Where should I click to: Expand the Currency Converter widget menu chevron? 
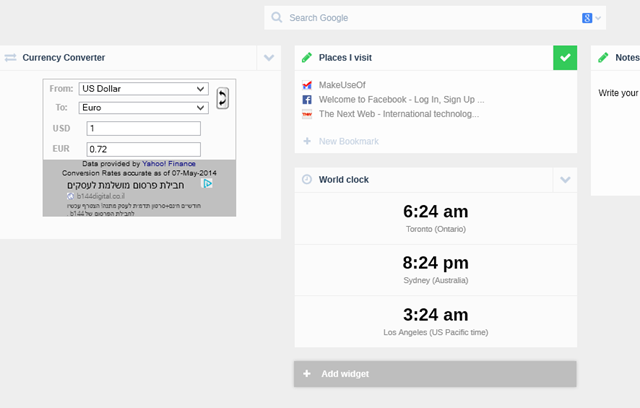(269, 58)
